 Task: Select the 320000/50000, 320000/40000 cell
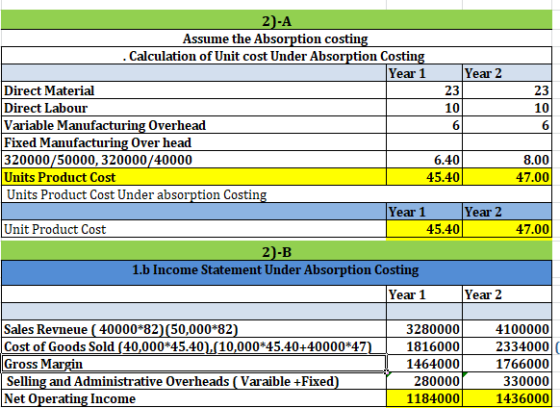[x=194, y=159]
